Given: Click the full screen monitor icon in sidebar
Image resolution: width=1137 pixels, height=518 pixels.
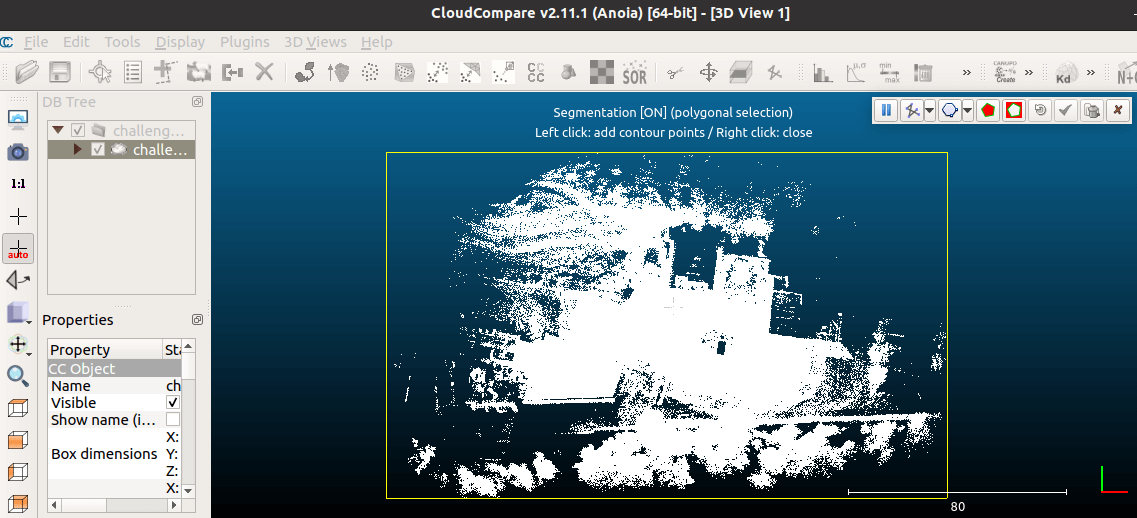Looking at the screenshot, I should [x=17, y=119].
